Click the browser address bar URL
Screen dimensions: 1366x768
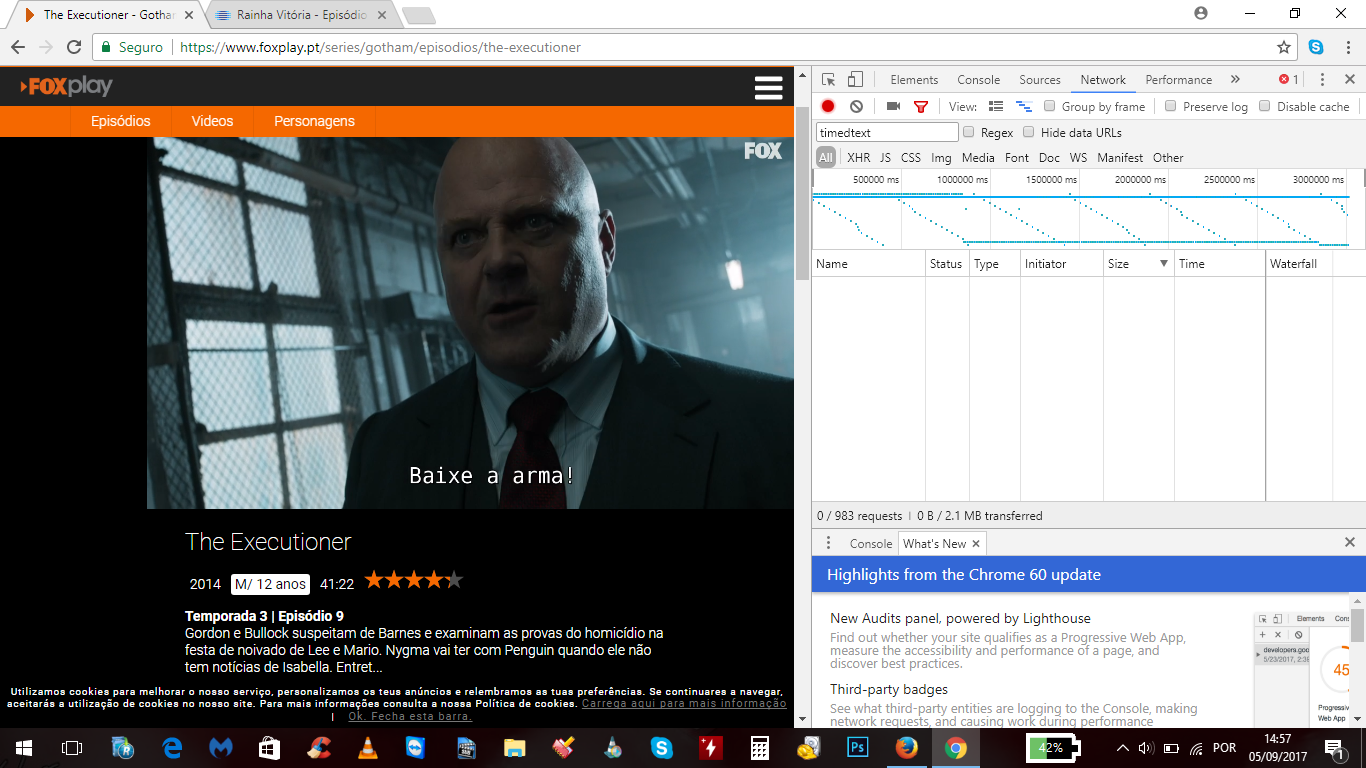click(380, 47)
